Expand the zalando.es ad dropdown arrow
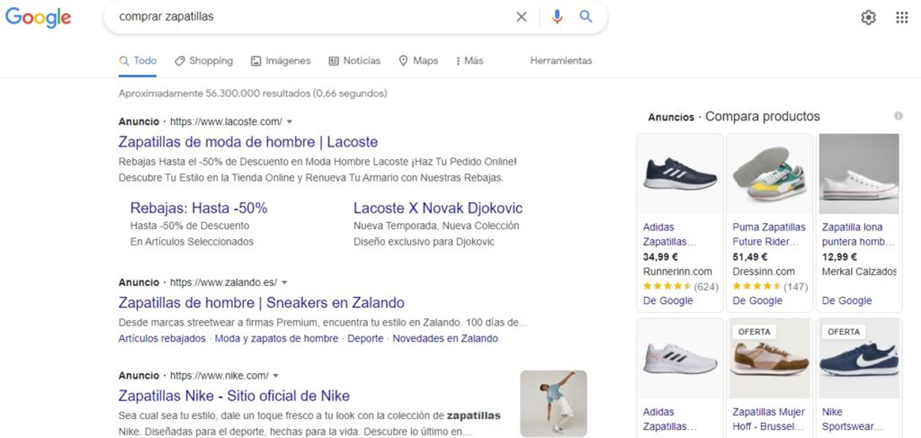The image size is (921, 438). [x=284, y=282]
